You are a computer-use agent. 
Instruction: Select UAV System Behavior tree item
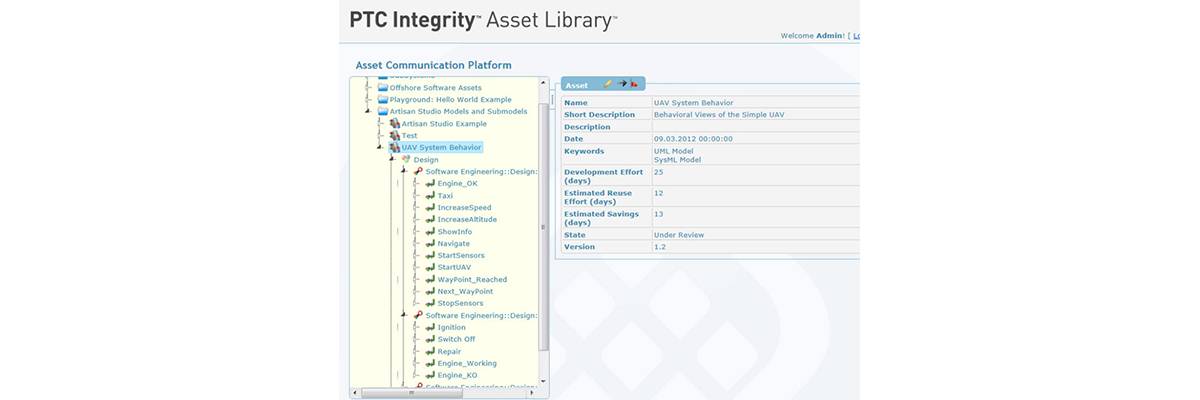click(441, 148)
